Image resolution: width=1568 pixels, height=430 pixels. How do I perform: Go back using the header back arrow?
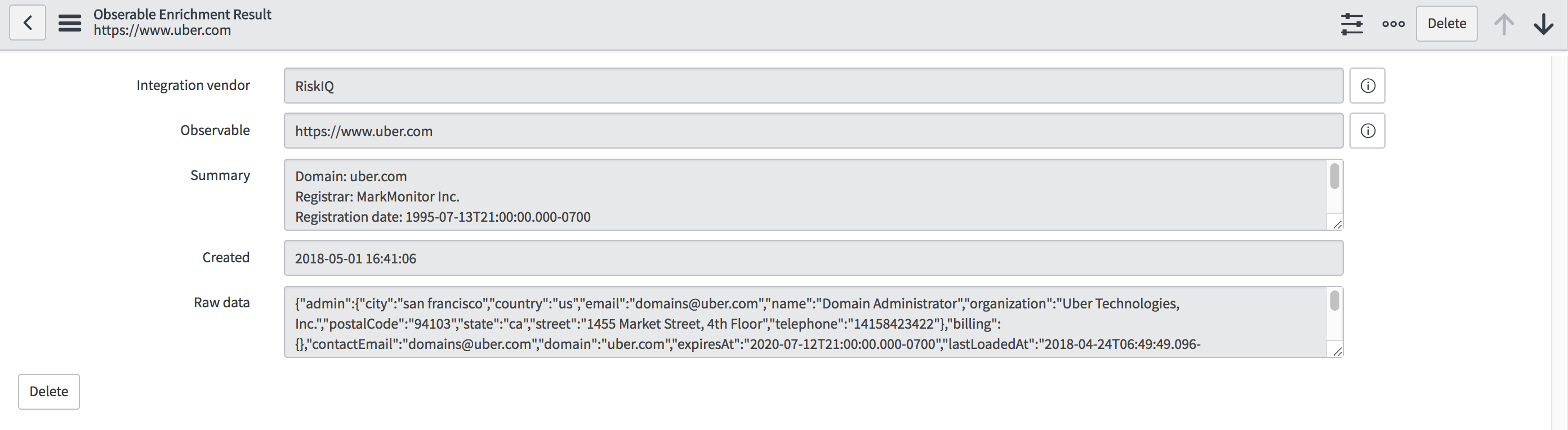(28, 23)
